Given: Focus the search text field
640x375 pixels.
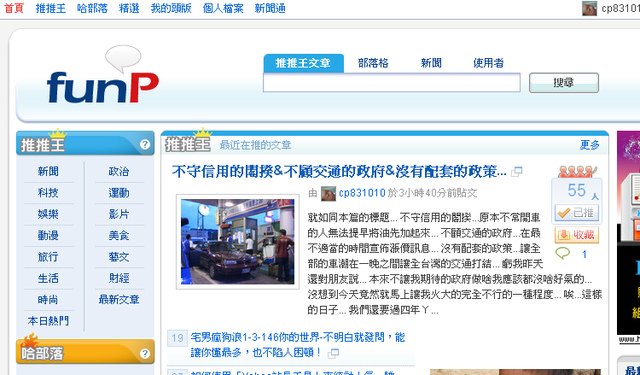Looking at the screenshot, I should tap(392, 83).
